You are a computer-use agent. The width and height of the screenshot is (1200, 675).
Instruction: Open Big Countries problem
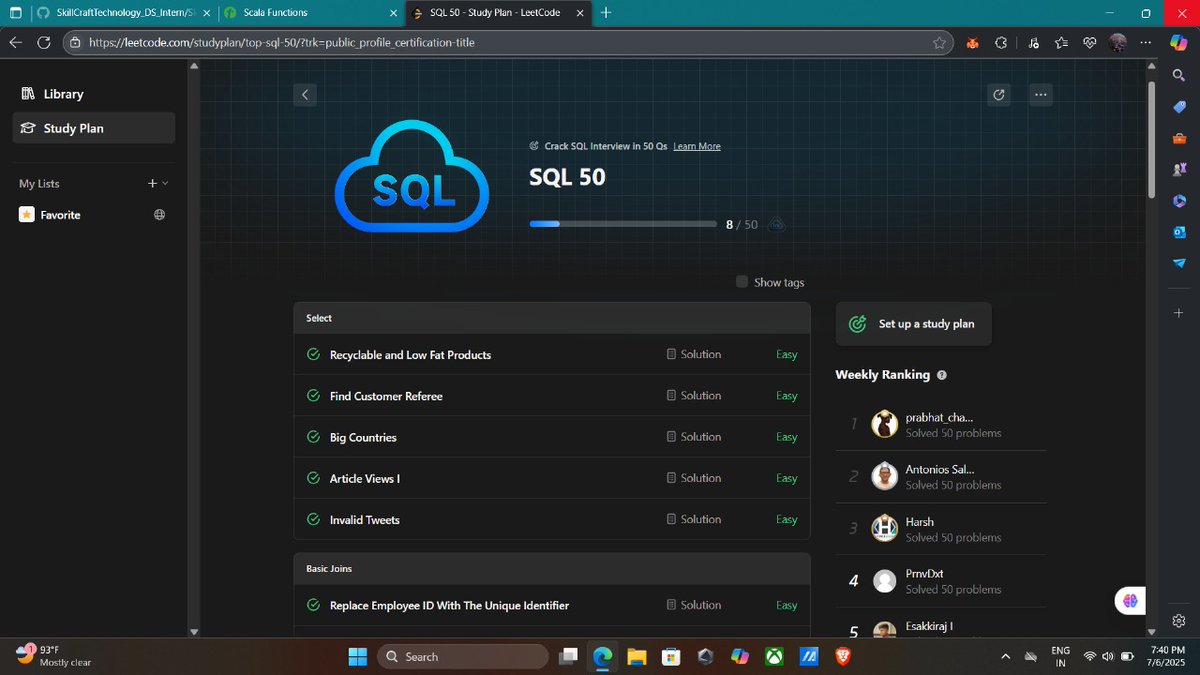tap(363, 438)
